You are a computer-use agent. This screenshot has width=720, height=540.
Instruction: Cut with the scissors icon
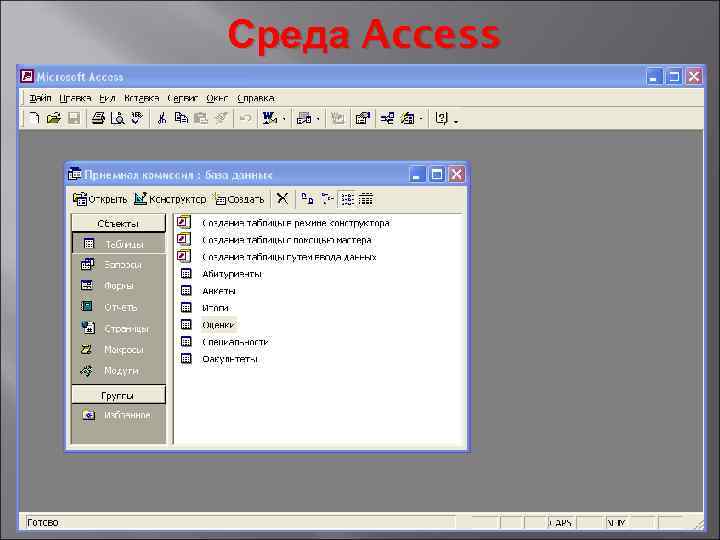[x=162, y=118]
